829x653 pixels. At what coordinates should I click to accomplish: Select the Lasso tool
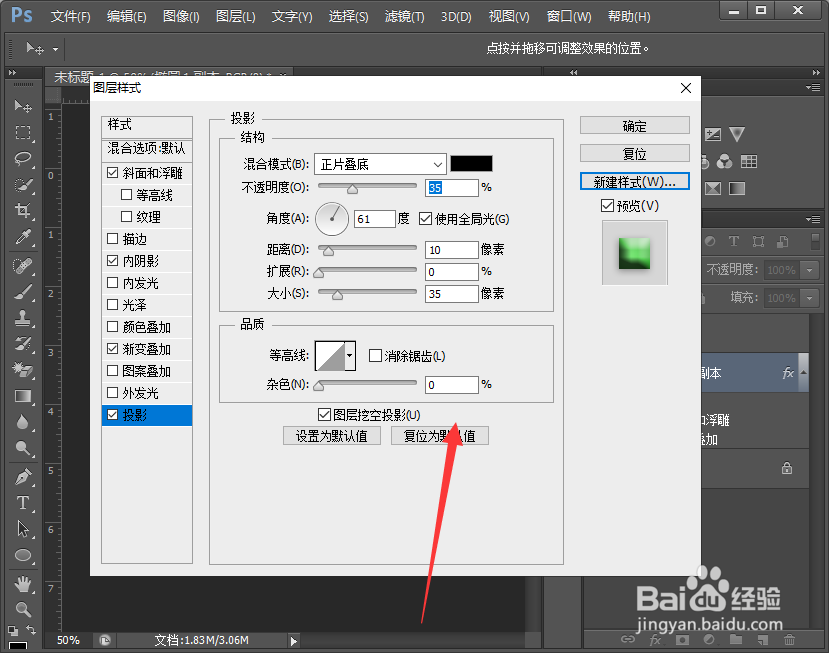pyautogui.click(x=23, y=158)
